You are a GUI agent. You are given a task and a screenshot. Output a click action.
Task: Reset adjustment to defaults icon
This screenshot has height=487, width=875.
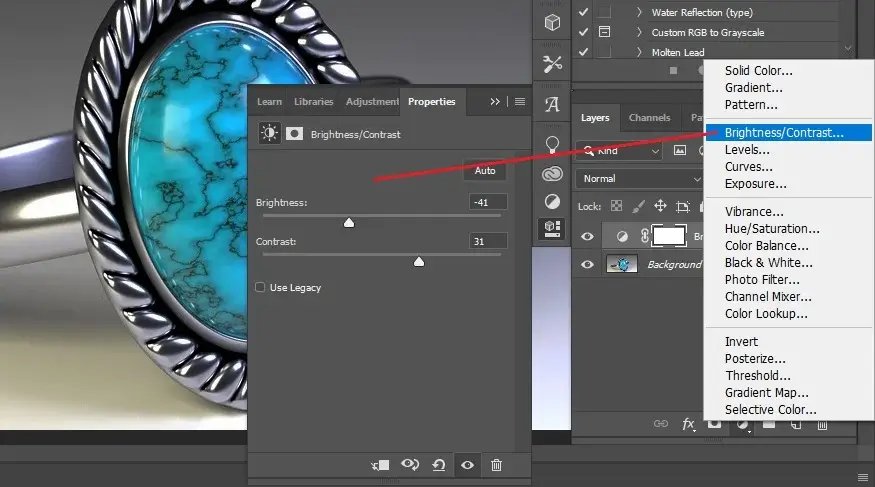click(439, 465)
